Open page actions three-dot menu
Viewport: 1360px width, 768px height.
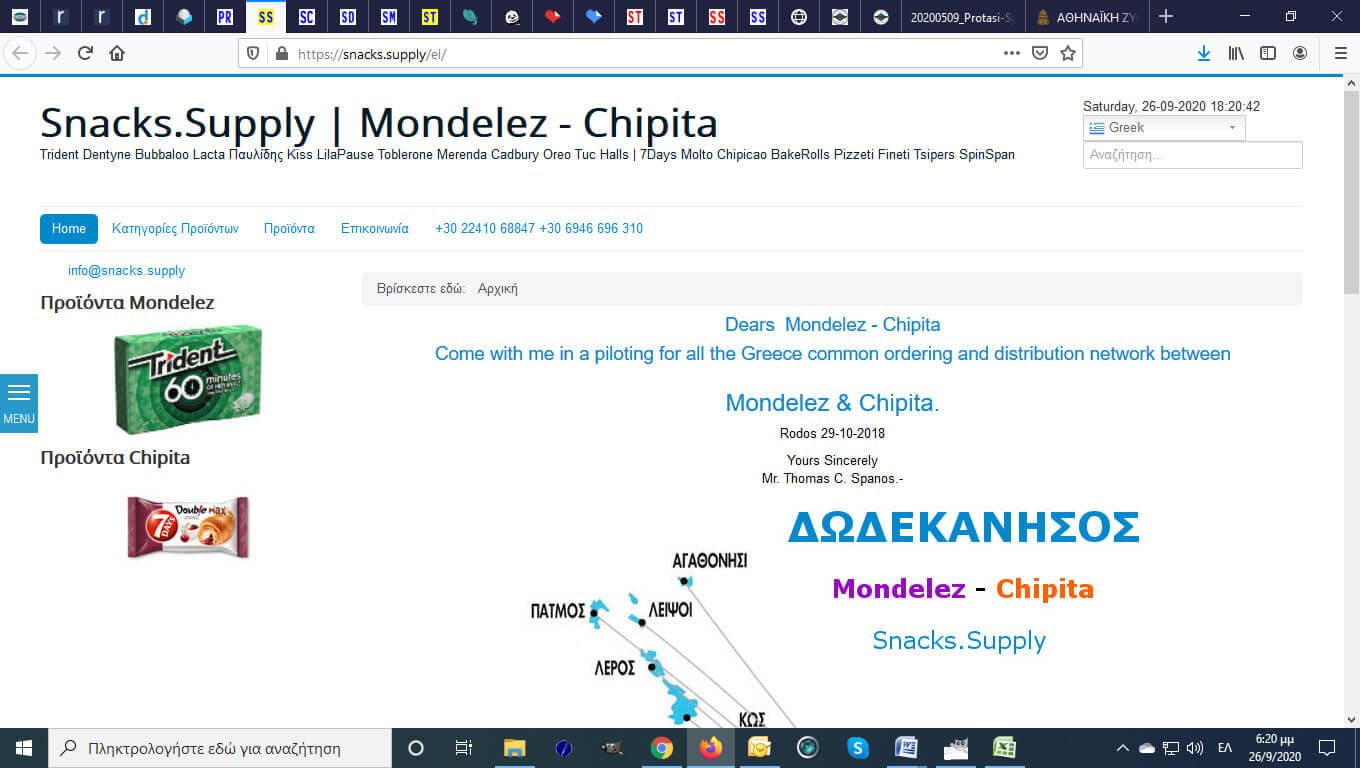(x=1012, y=53)
